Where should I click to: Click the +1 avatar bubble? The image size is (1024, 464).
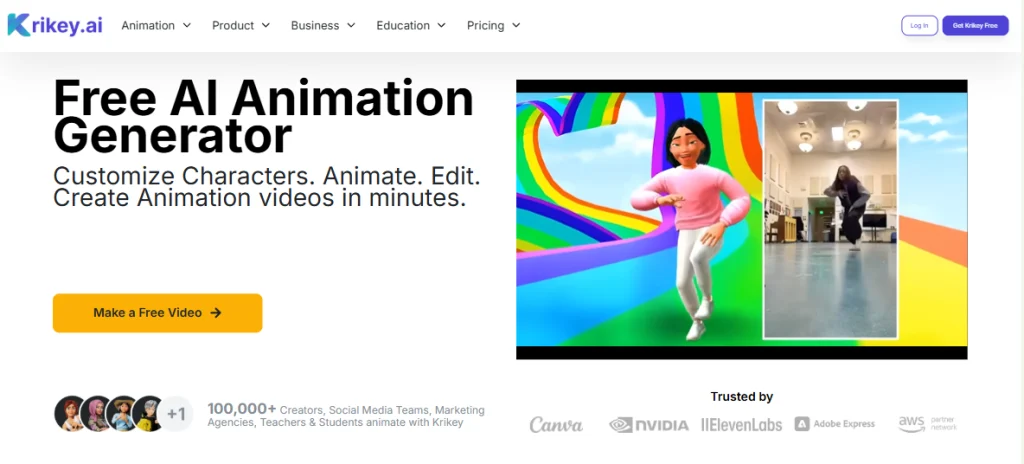(x=176, y=414)
